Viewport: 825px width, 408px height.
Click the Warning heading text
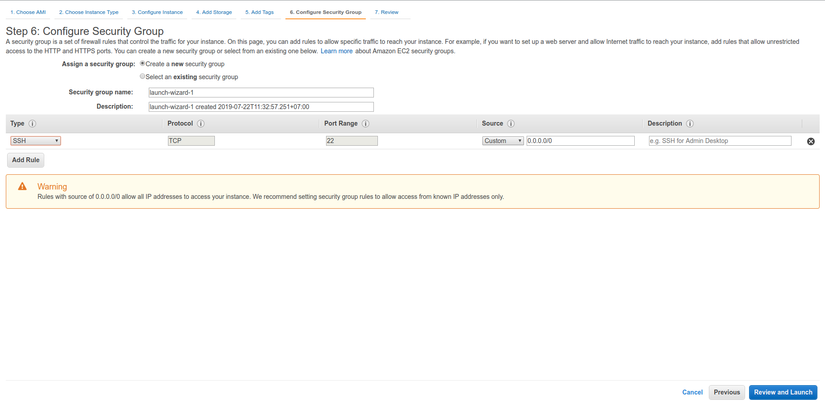click(x=52, y=186)
